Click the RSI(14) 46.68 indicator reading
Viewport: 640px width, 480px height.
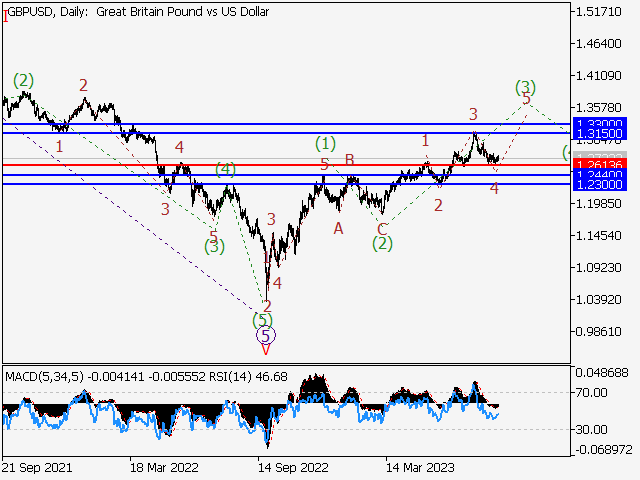pyautogui.click(x=248, y=376)
